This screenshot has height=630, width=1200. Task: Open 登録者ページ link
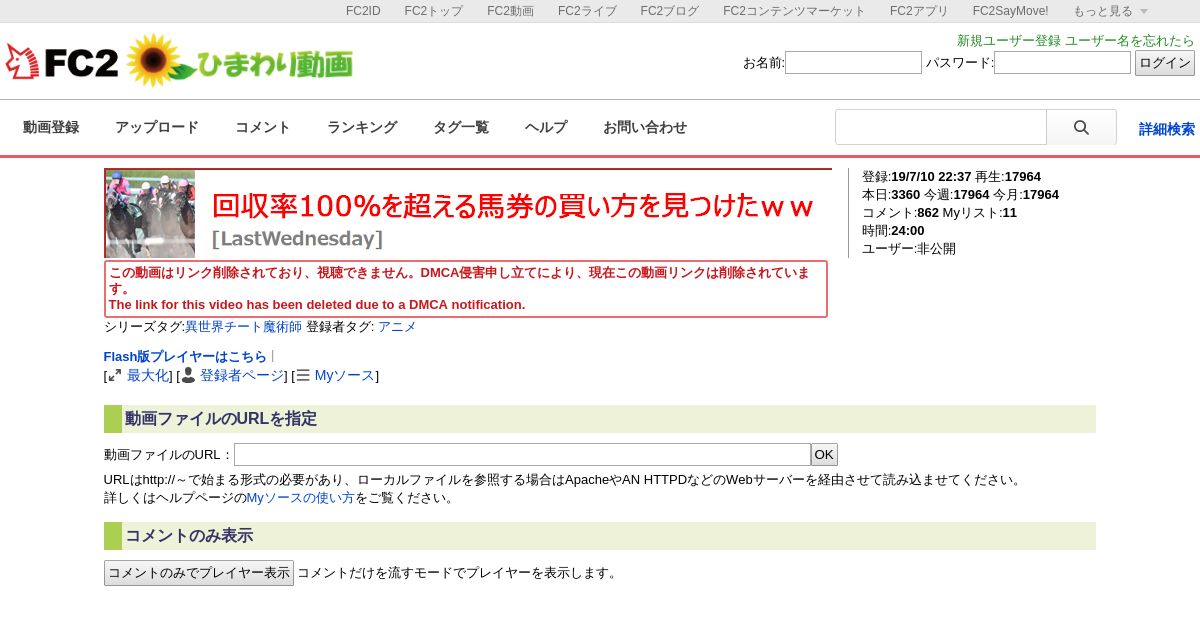(x=242, y=376)
